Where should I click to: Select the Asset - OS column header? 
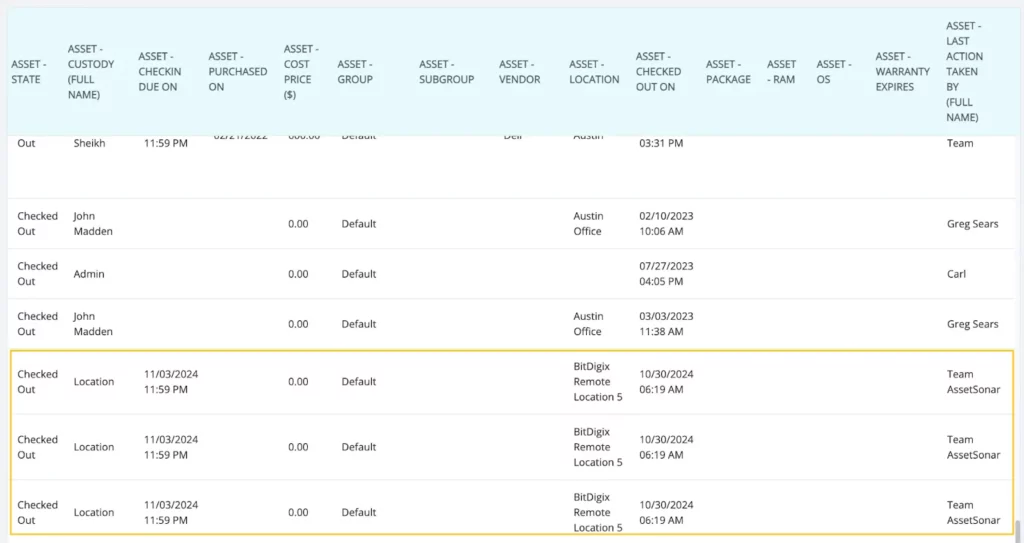click(833, 72)
